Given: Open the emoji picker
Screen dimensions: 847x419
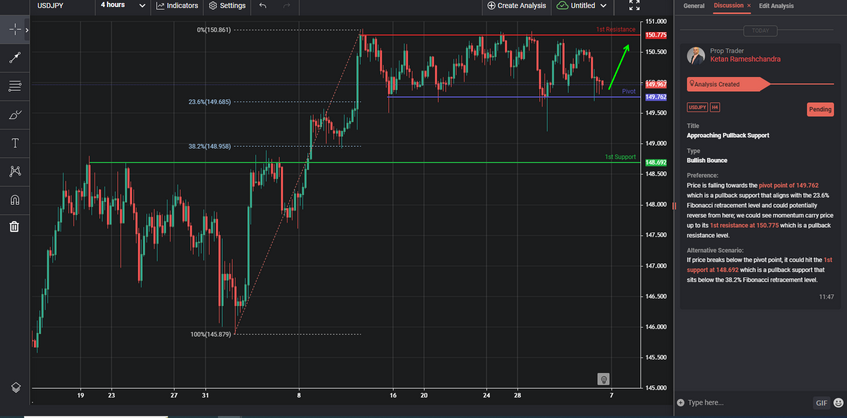Looking at the screenshot, I should pos(838,403).
